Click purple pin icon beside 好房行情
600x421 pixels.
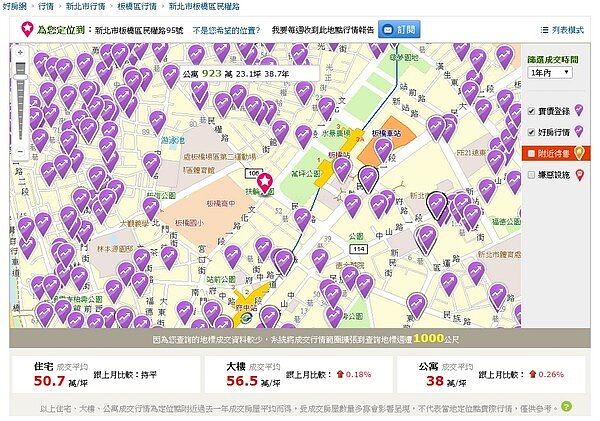click(579, 131)
